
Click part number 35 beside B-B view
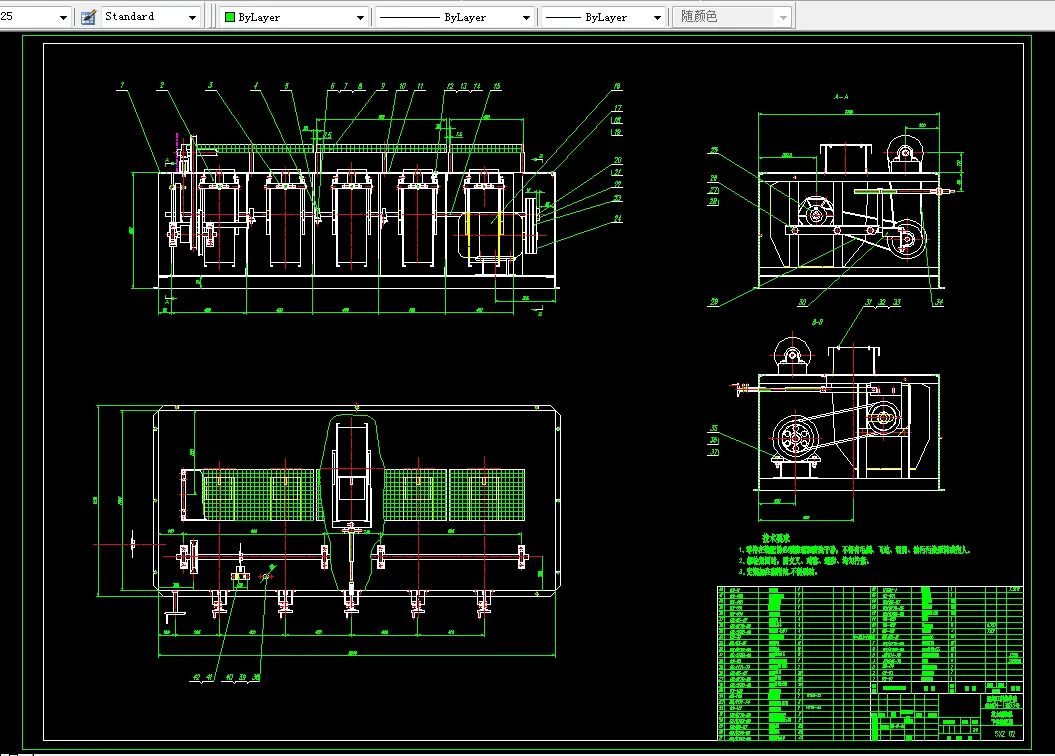click(714, 426)
